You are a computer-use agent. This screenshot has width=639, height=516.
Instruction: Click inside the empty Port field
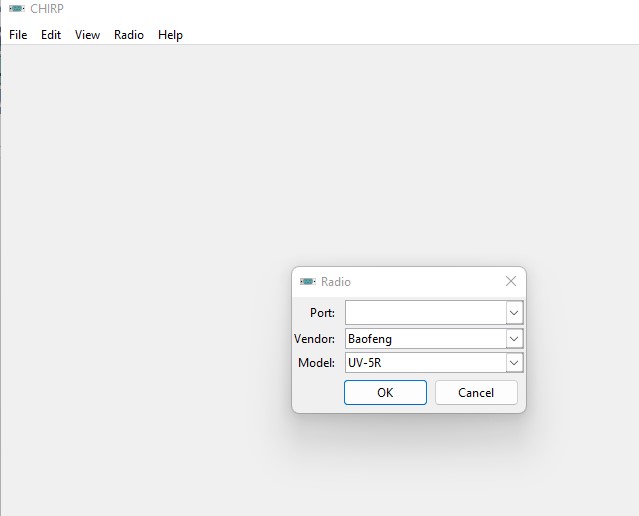pyautogui.click(x=426, y=313)
